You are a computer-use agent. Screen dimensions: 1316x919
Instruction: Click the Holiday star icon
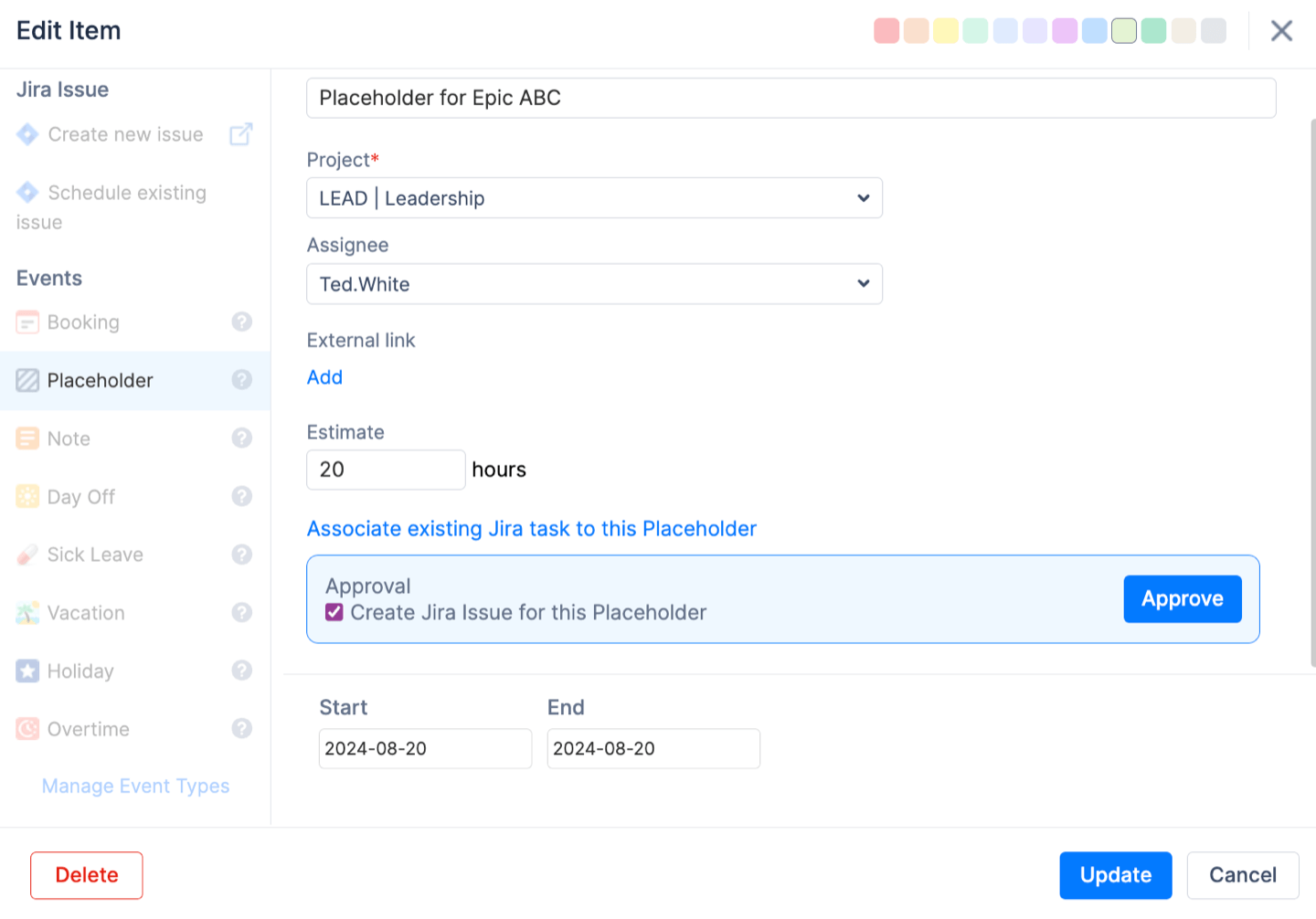pos(27,671)
